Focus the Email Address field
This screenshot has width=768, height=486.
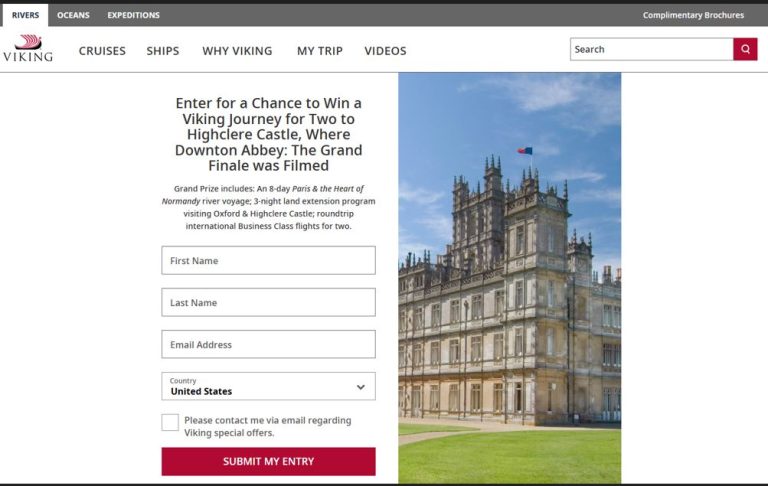(268, 344)
